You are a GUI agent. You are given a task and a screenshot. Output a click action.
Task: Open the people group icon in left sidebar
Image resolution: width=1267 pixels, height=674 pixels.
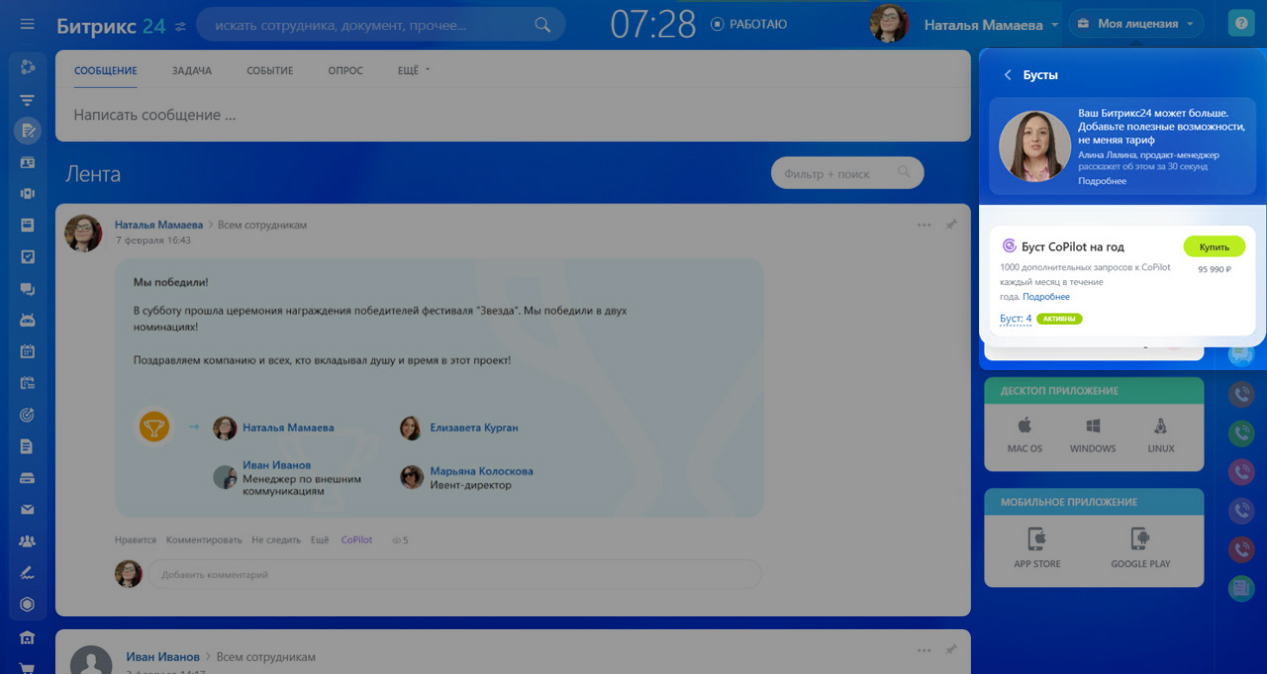(27, 541)
